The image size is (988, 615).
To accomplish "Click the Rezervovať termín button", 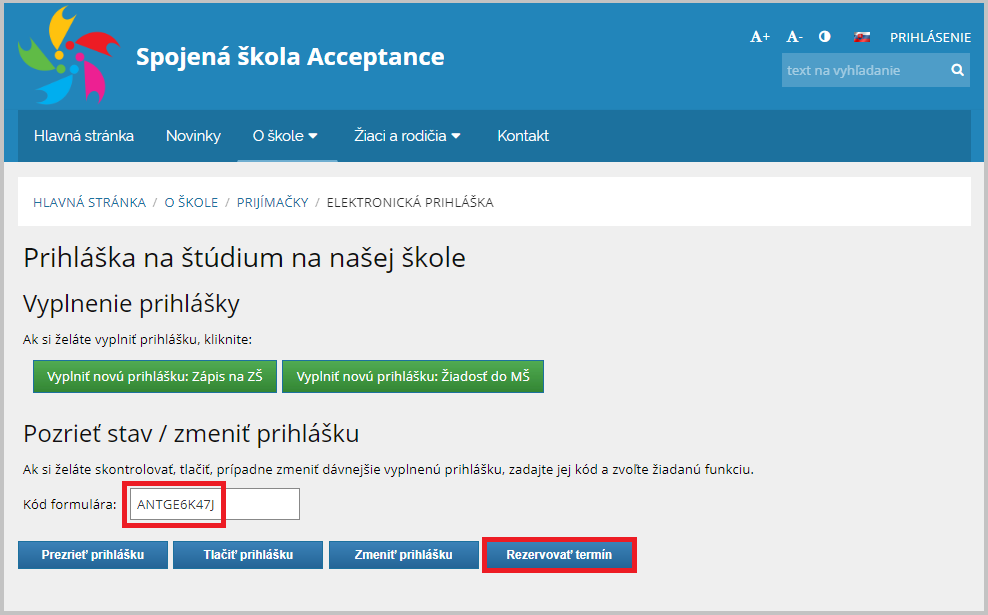I will click(x=559, y=555).
